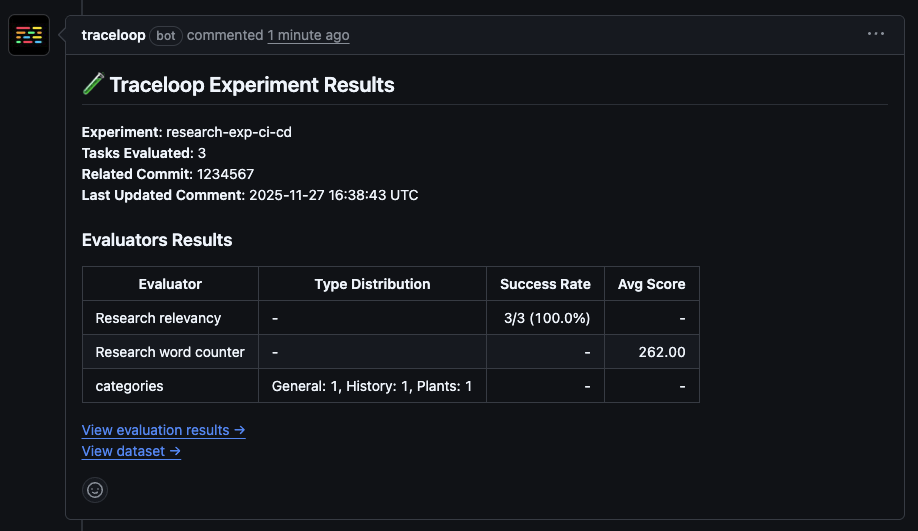Click the 'General: 1, History: 1, Plants: 1' cell
Image resolution: width=918 pixels, height=531 pixels.
[372, 386]
